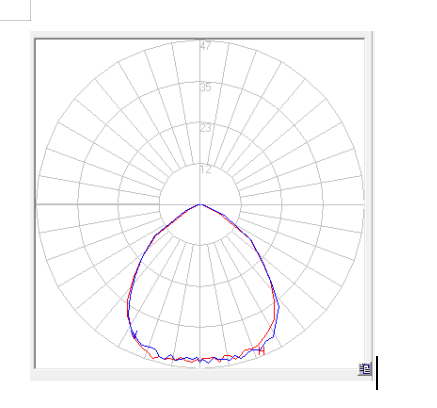
Task: Click the polar chart origin point
Action: click(x=200, y=204)
